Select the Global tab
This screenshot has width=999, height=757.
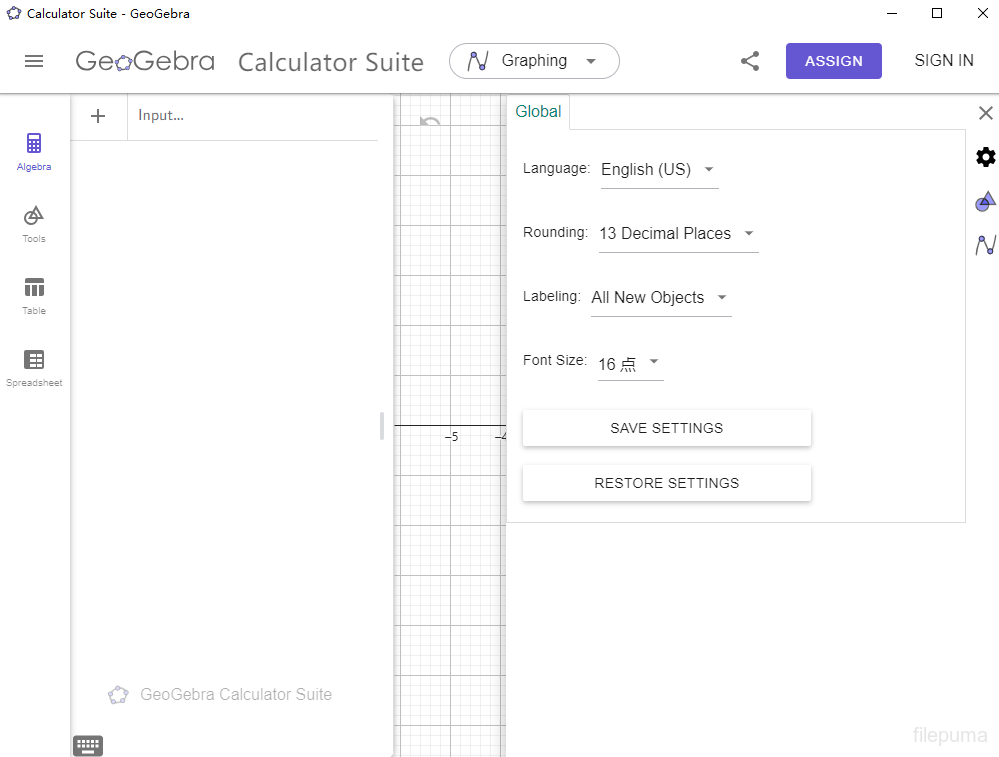click(538, 112)
